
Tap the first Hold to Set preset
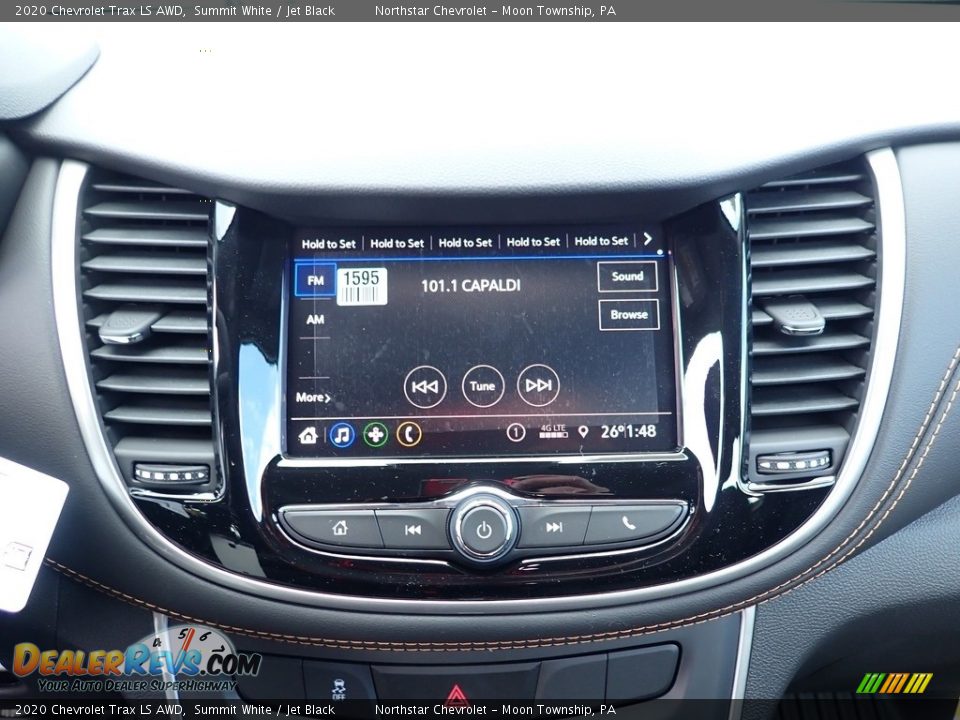(x=328, y=242)
